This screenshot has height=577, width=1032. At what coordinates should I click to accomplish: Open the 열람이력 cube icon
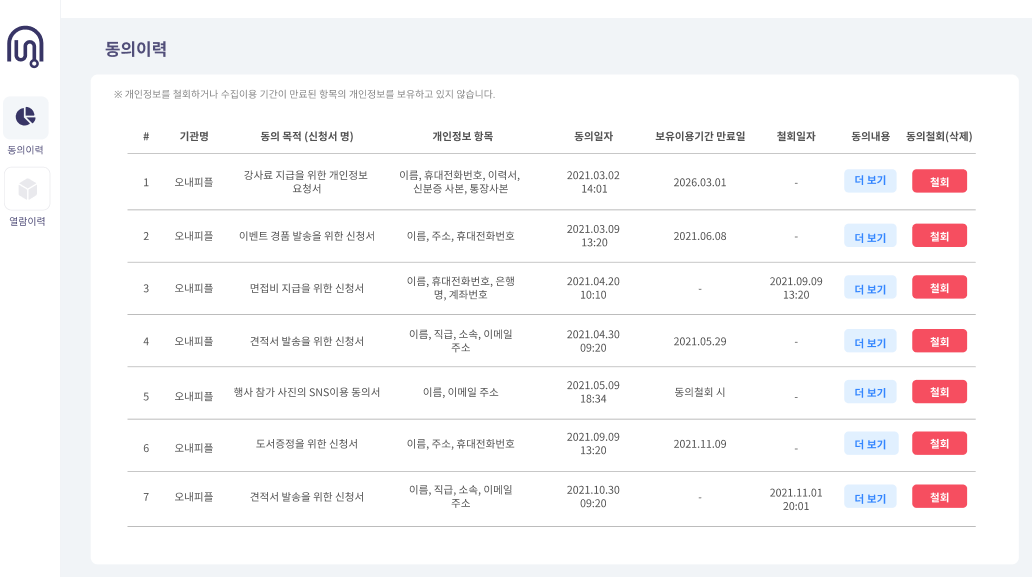tap(27, 189)
